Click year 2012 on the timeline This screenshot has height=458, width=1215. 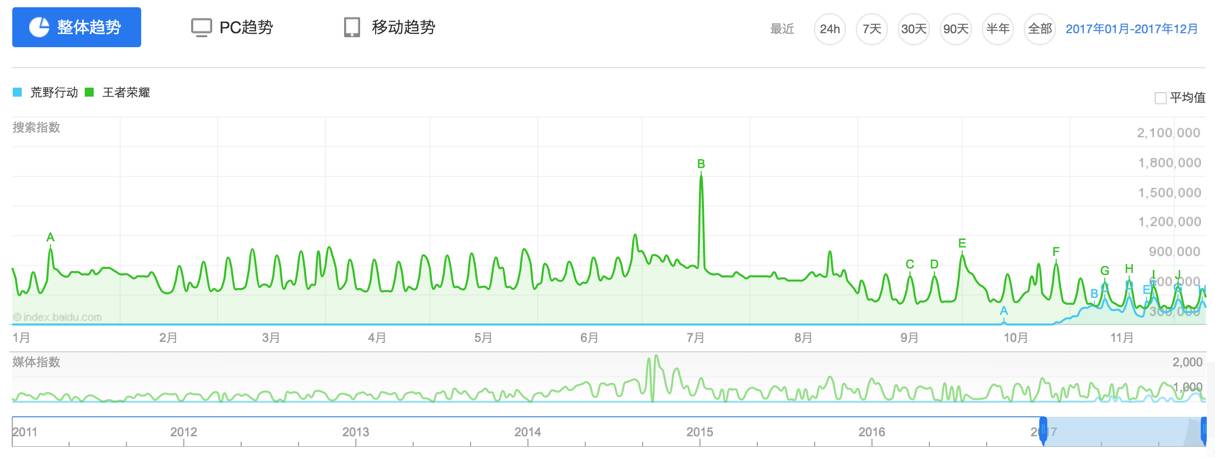[x=183, y=432]
